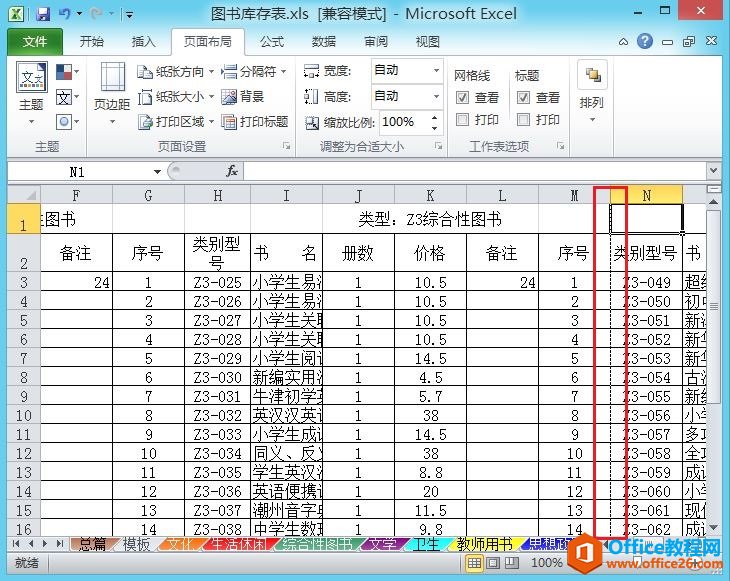Viewport: 730px width, 581px height.
Task: Click Background (背景) button
Action: coord(243,97)
